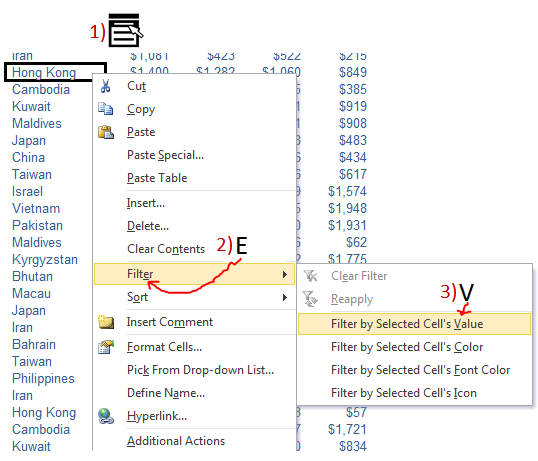
Task: Select the $1,574 value cell
Action: pos(348,191)
